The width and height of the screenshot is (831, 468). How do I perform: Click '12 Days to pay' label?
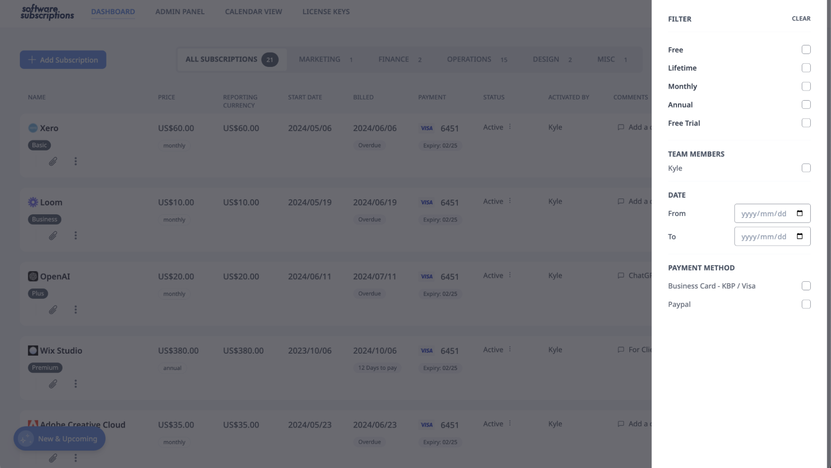377,368
